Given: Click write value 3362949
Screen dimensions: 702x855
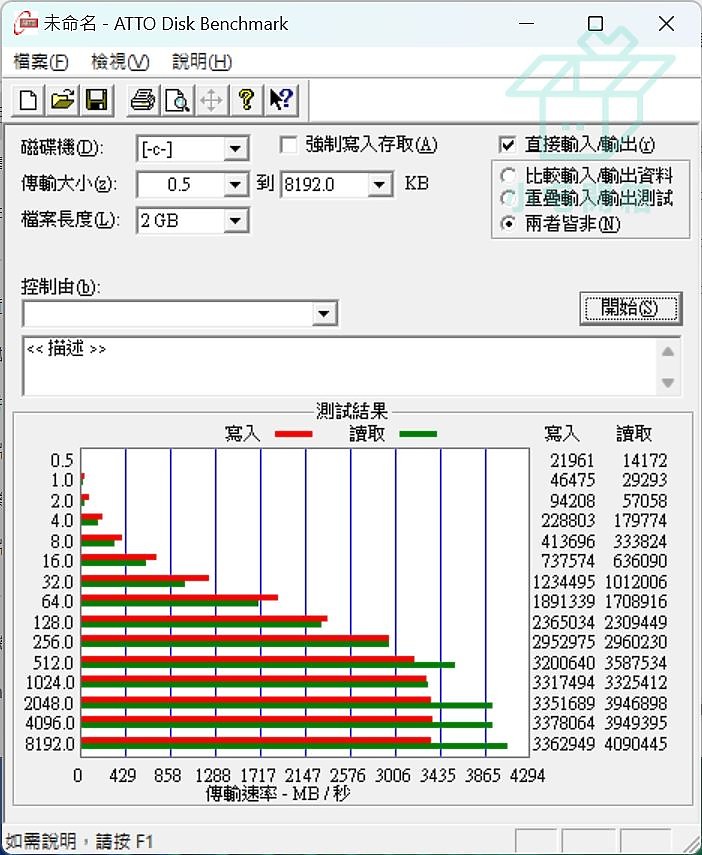Looking at the screenshot, I should [x=563, y=744].
